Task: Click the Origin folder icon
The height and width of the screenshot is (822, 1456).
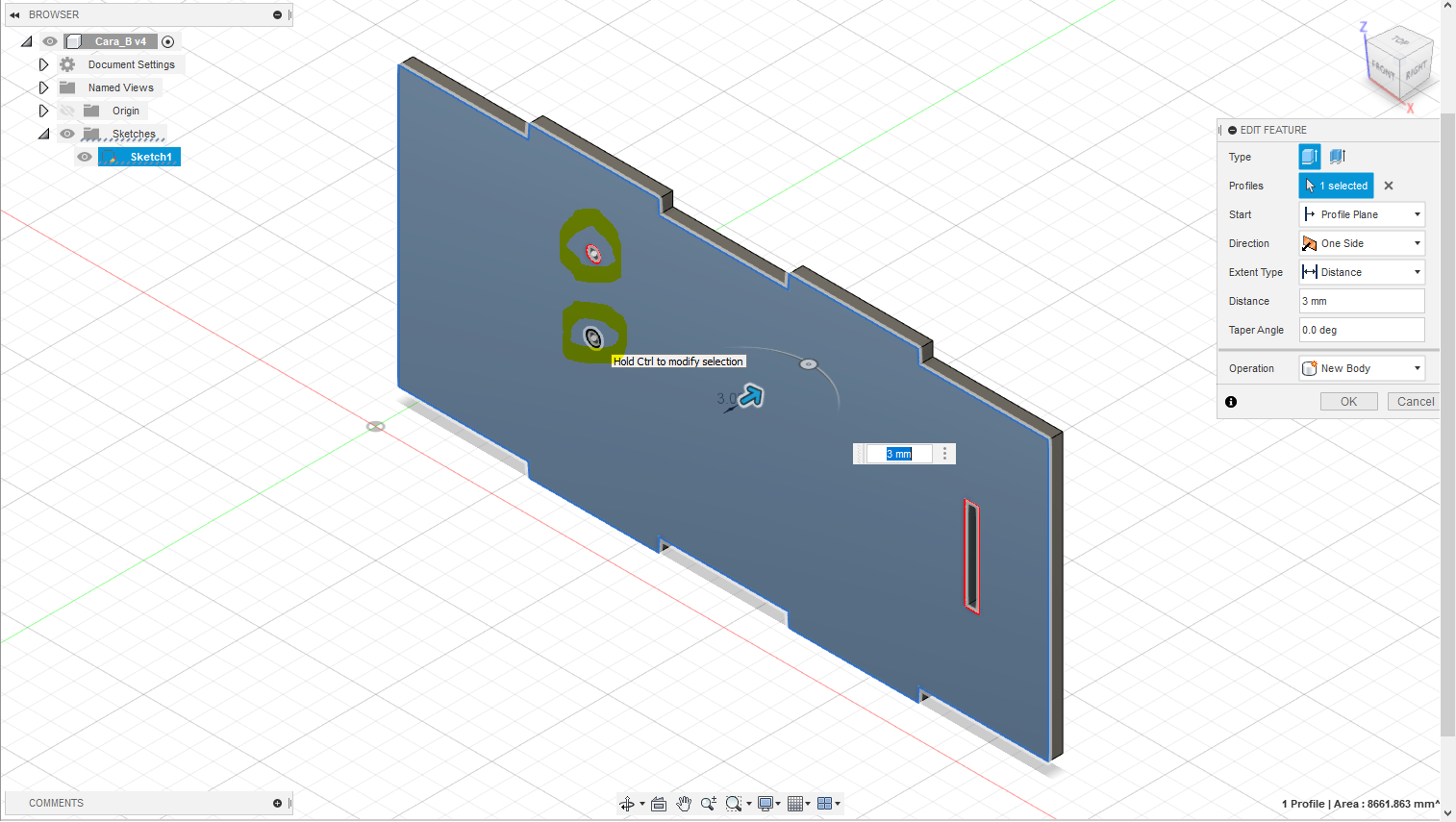Action: pyautogui.click(x=91, y=111)
